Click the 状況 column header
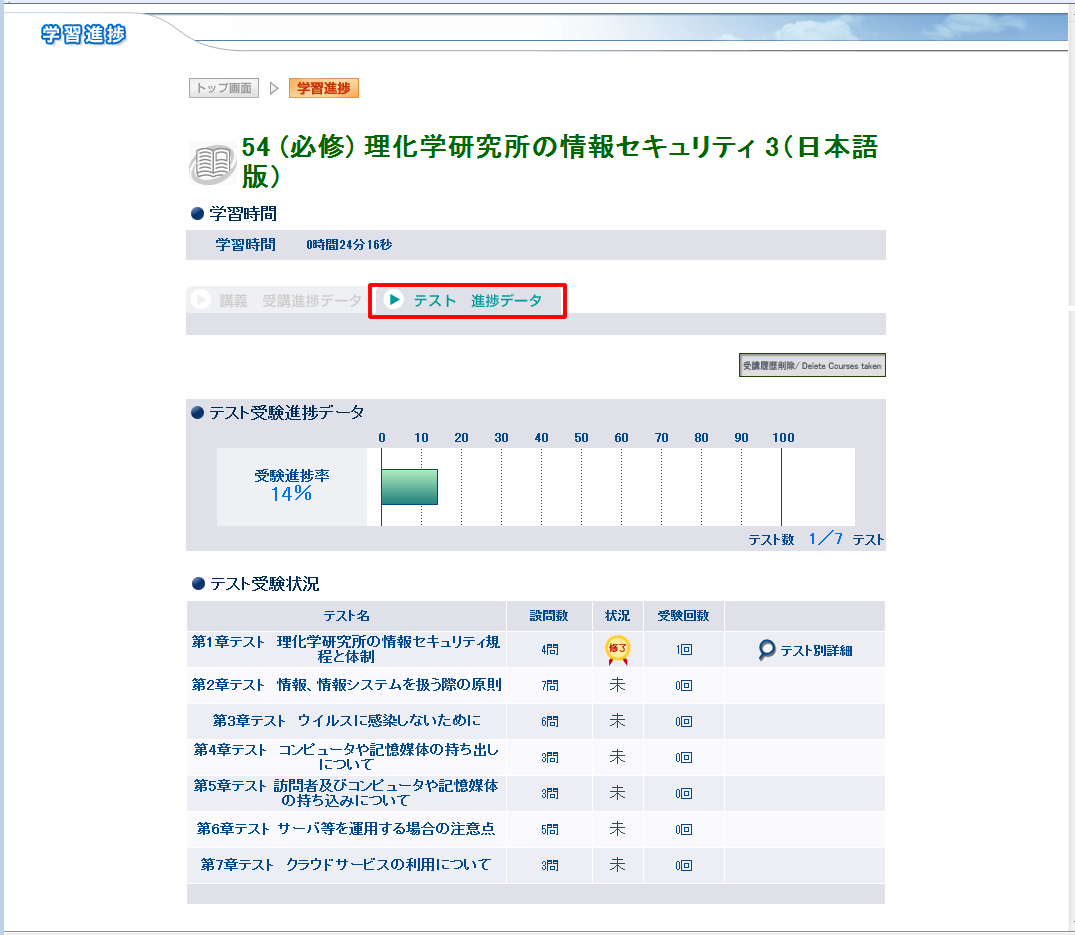 (x=617, y=616)
